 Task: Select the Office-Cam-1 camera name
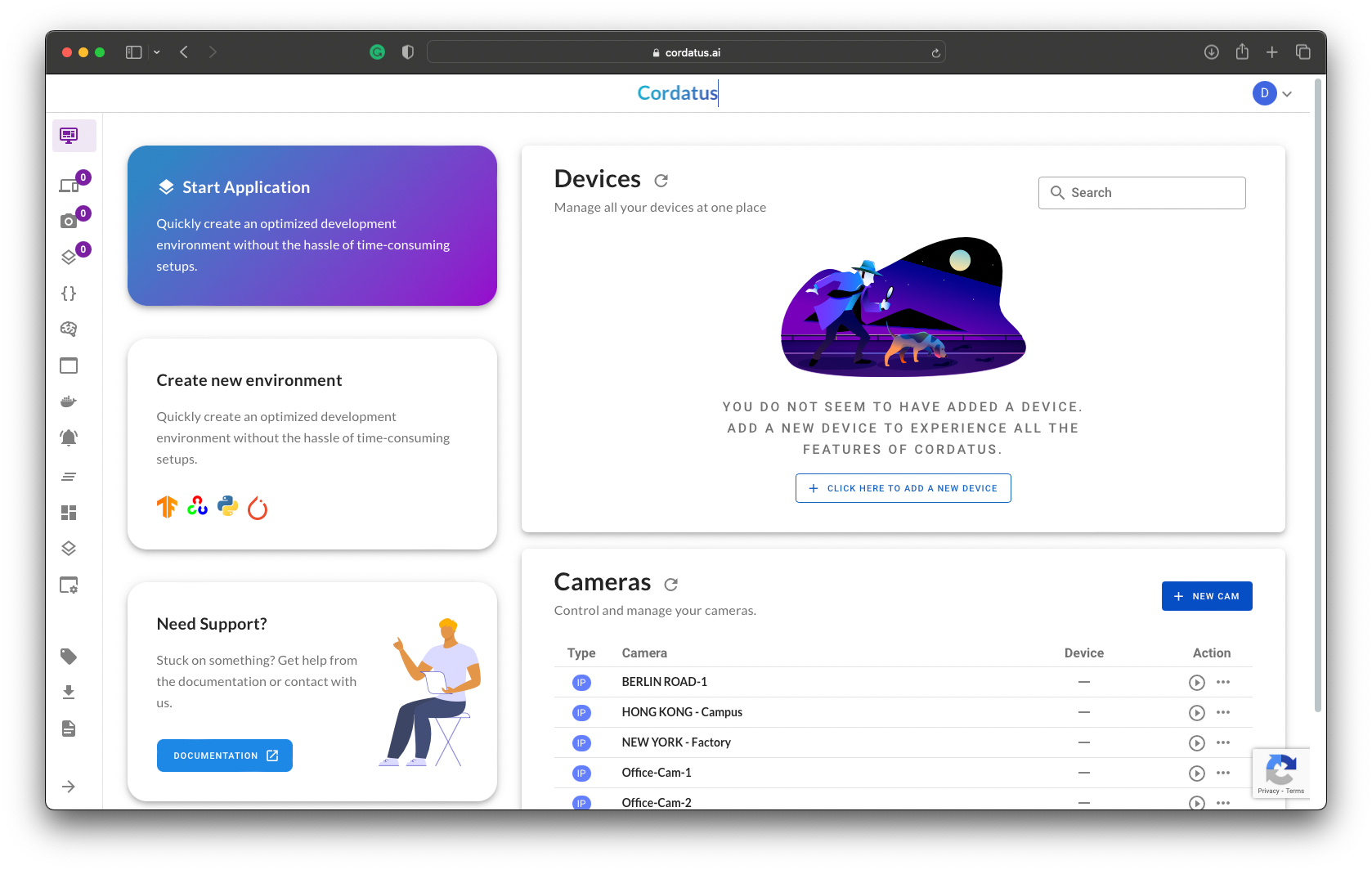(x=657, y=773)
